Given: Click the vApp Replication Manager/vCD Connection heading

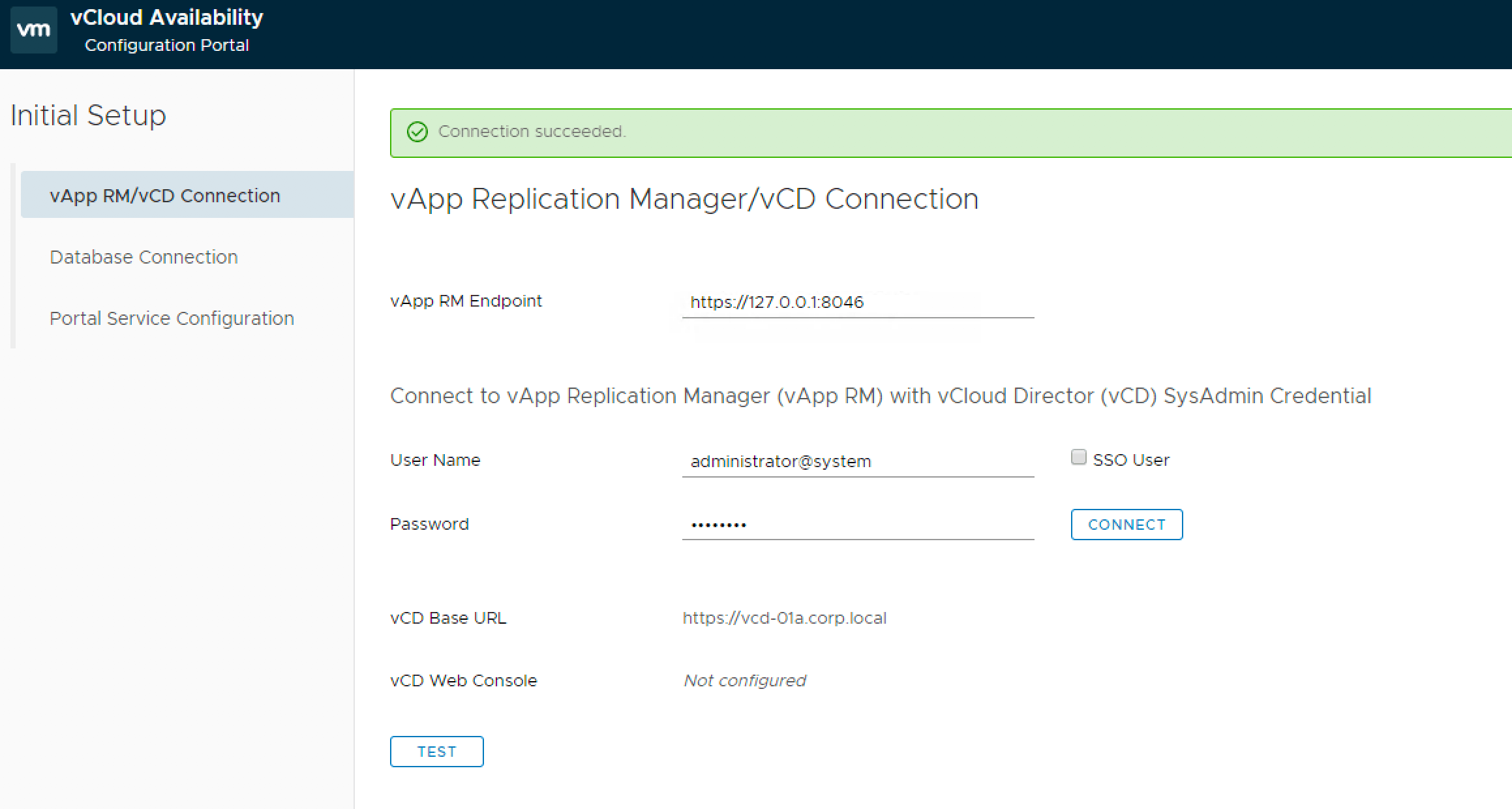Looking at the screenshot, I should [x=684, y=199].
